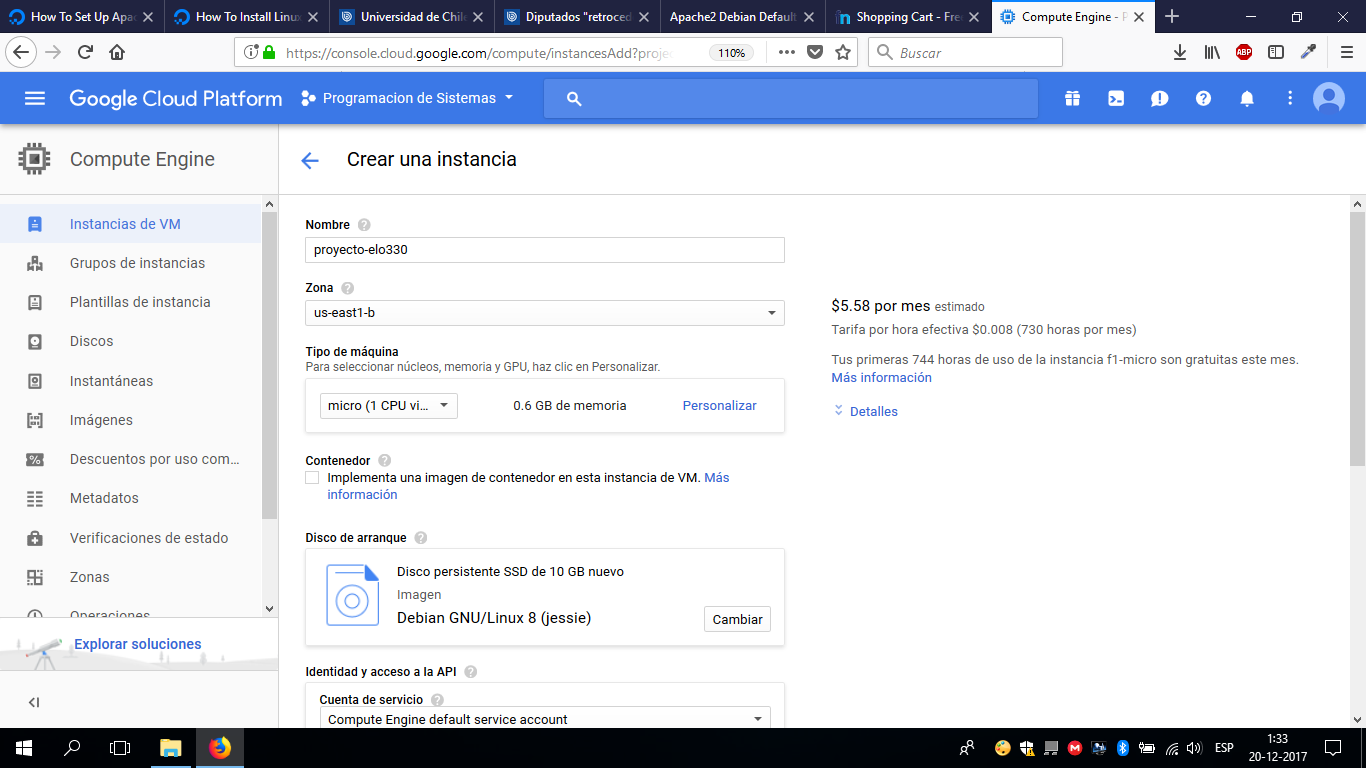1366x768 pixels.
Task: Click the Adblock Plus icon
Action: tap(1244, 52)
